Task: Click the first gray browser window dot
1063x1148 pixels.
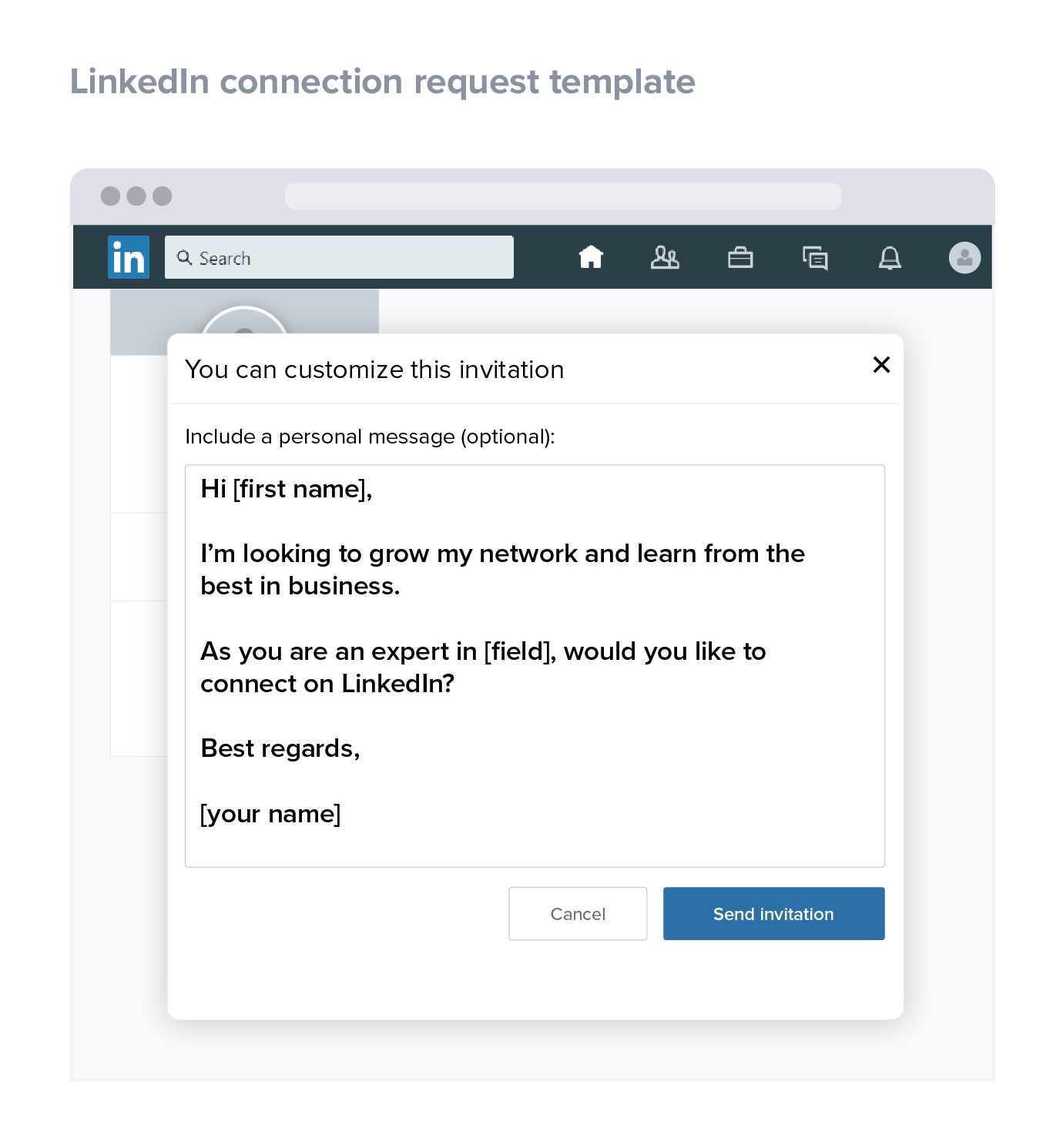Action: coord(111,196)
